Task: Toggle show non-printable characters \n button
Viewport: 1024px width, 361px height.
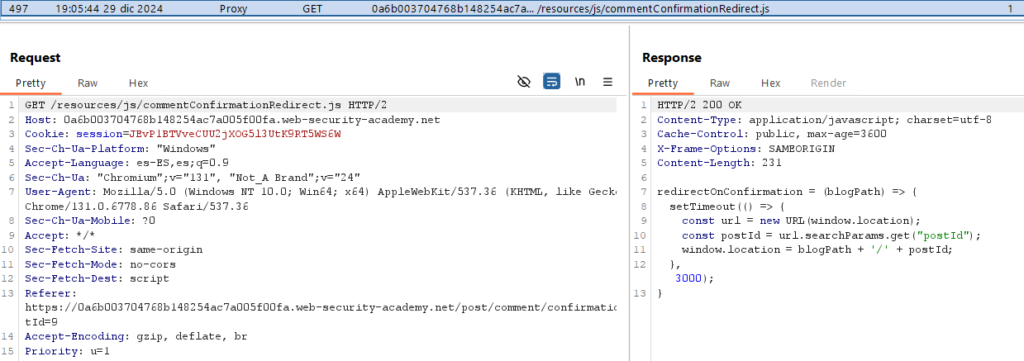Action: [x=579, y=82]
